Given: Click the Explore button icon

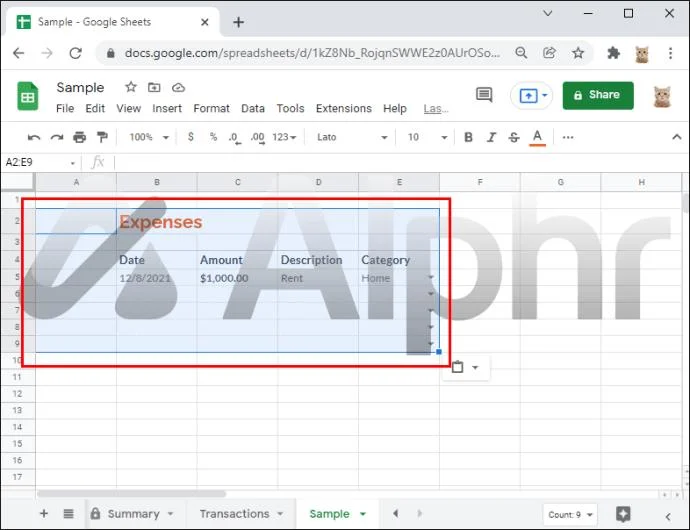Looking at the screenshot, I should click(x=623, y=514).
